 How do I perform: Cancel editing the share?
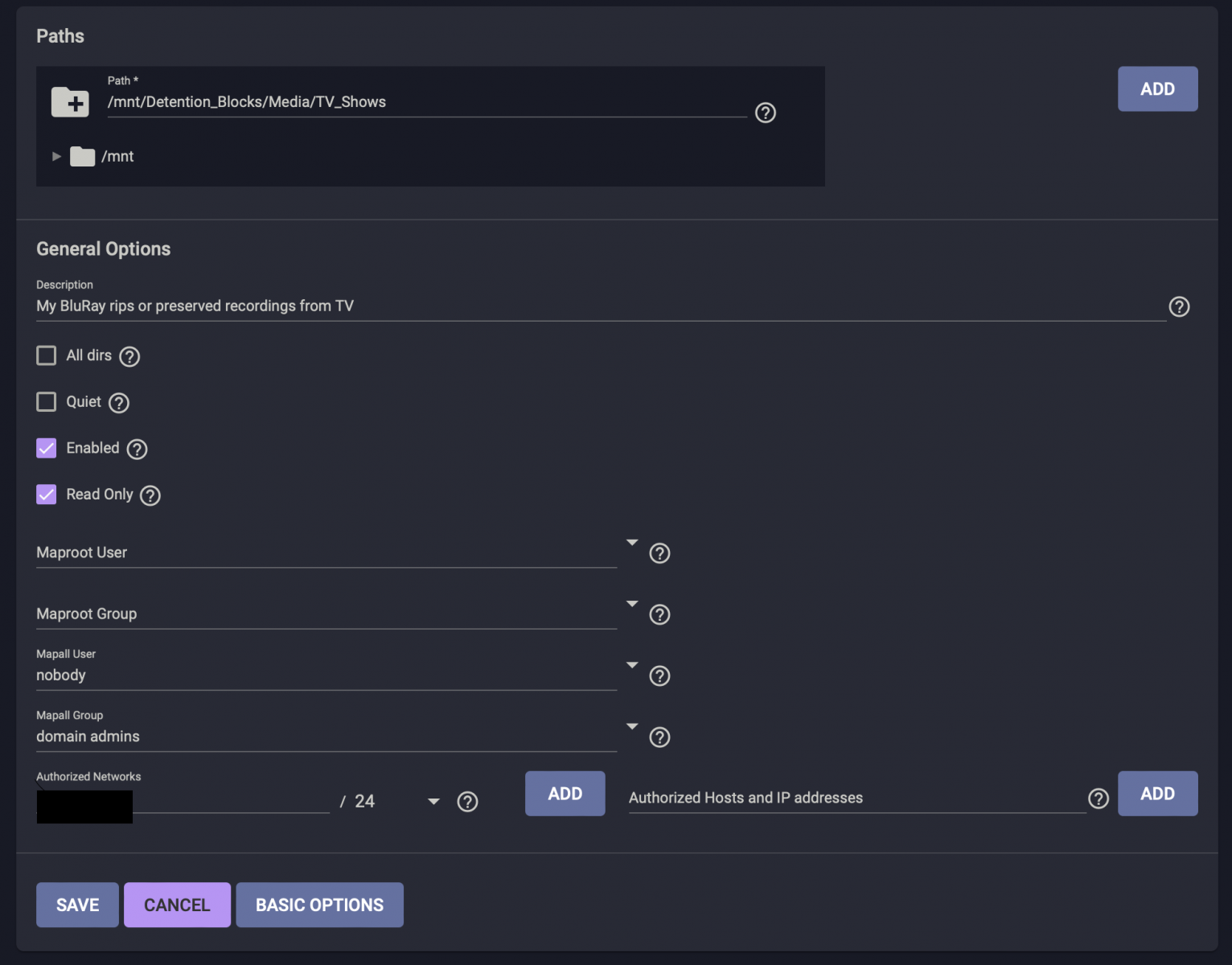point(177,905)
